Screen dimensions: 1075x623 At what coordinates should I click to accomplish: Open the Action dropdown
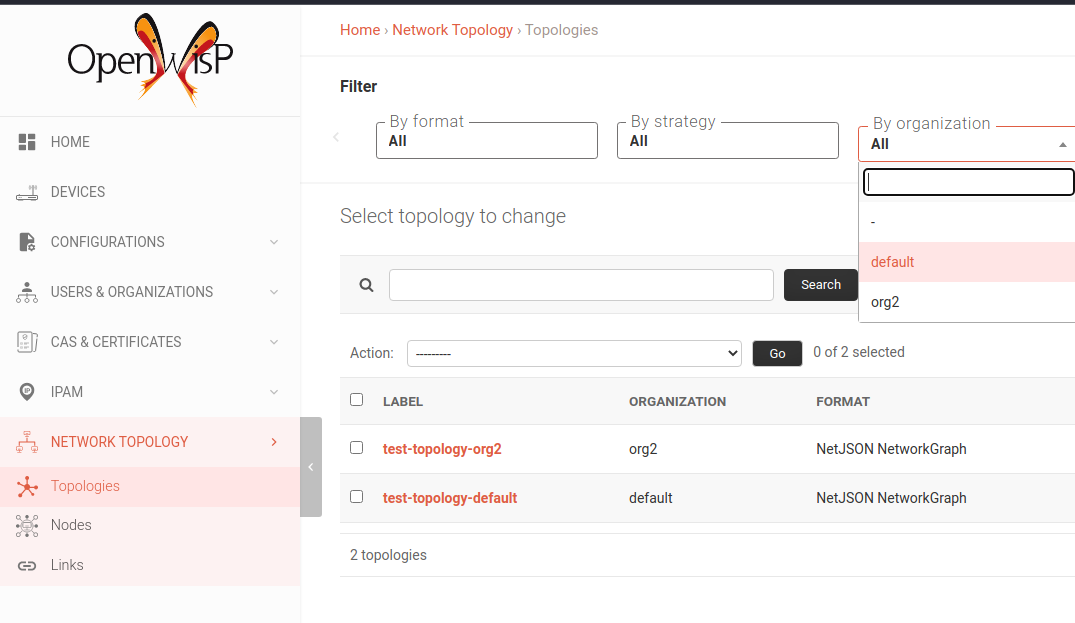(574, 353)
